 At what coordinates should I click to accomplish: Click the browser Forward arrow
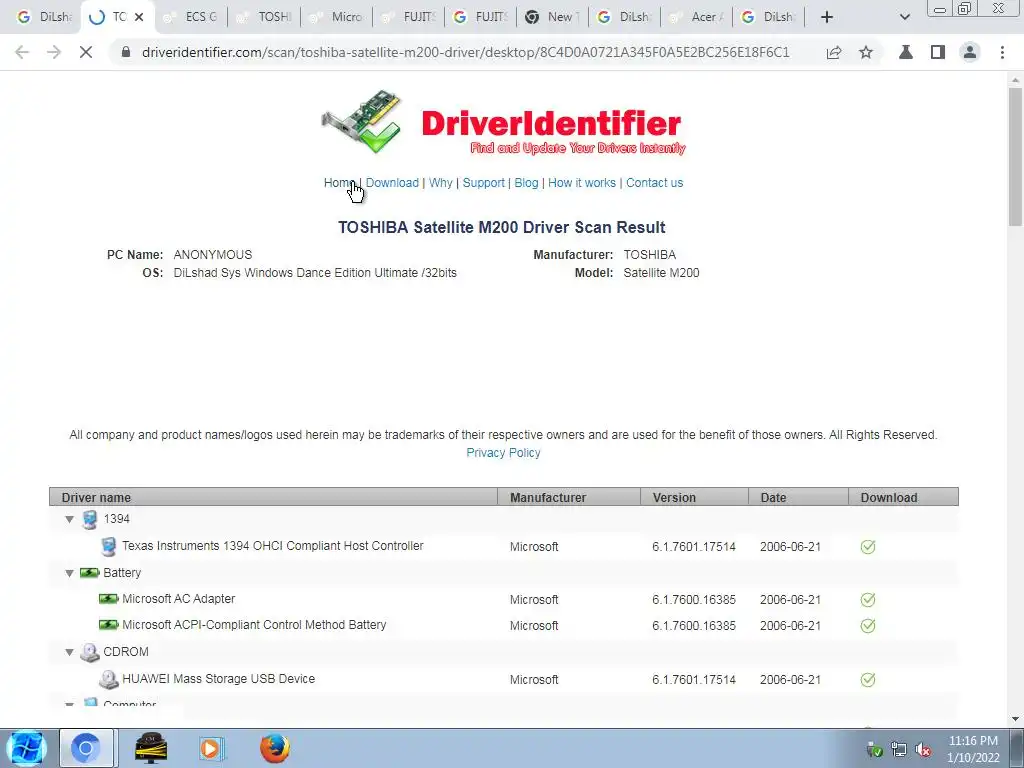tap(54, 52)
